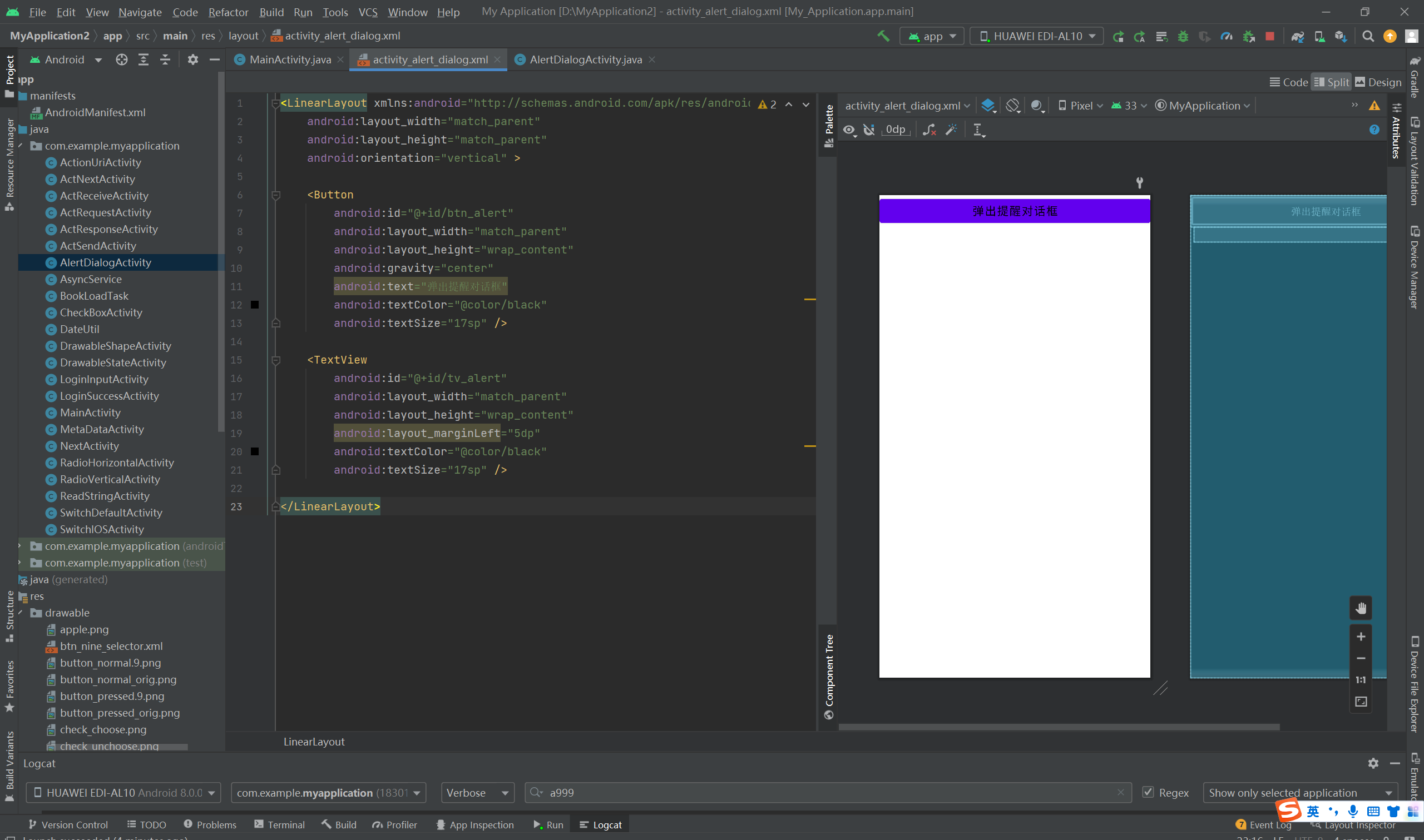Select the pan hand tool in preview
The width and height of the screenshot is (1424, 840).
(x=1361, y=609)
